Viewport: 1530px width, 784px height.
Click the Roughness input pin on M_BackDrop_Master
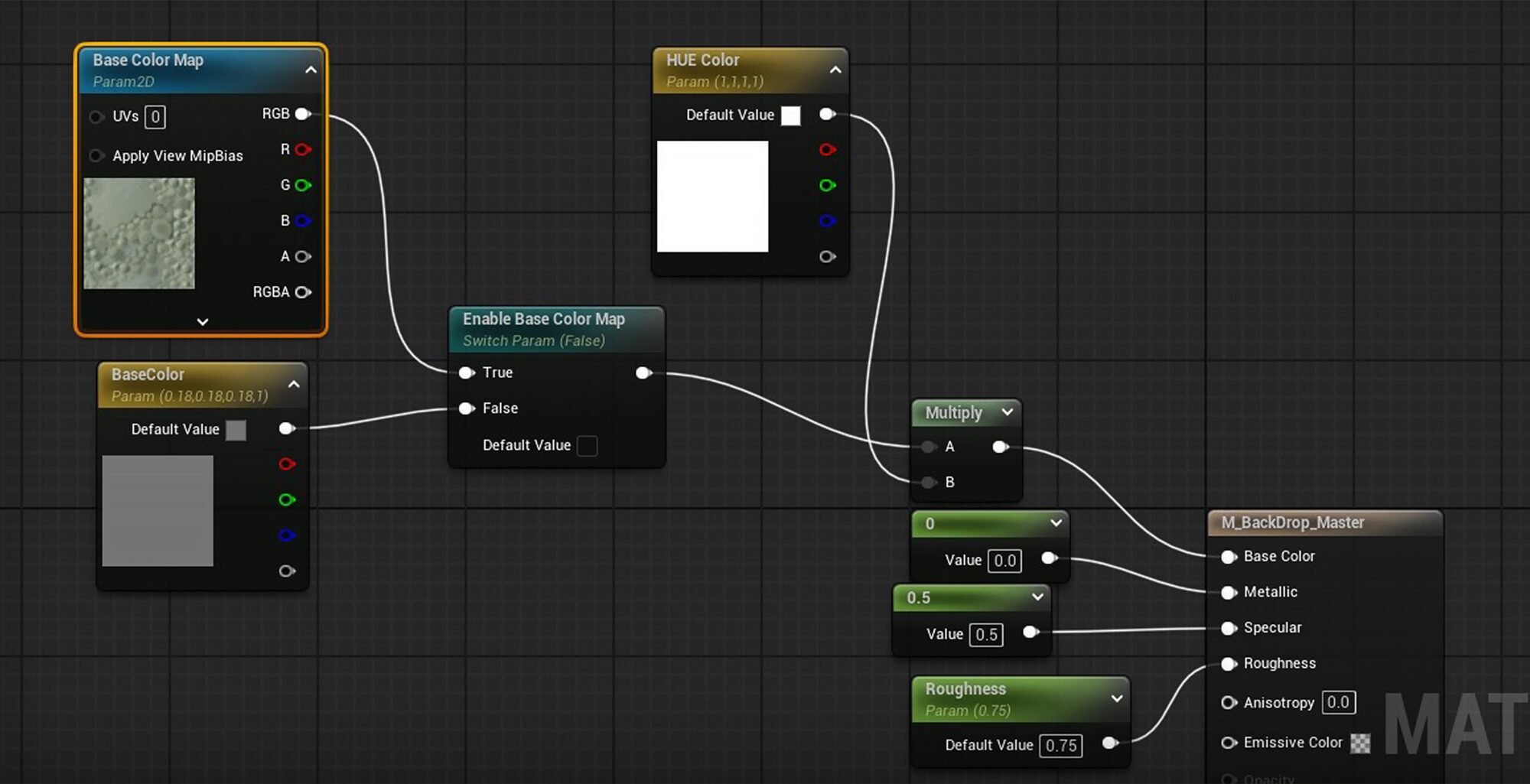coord(1229,664)
